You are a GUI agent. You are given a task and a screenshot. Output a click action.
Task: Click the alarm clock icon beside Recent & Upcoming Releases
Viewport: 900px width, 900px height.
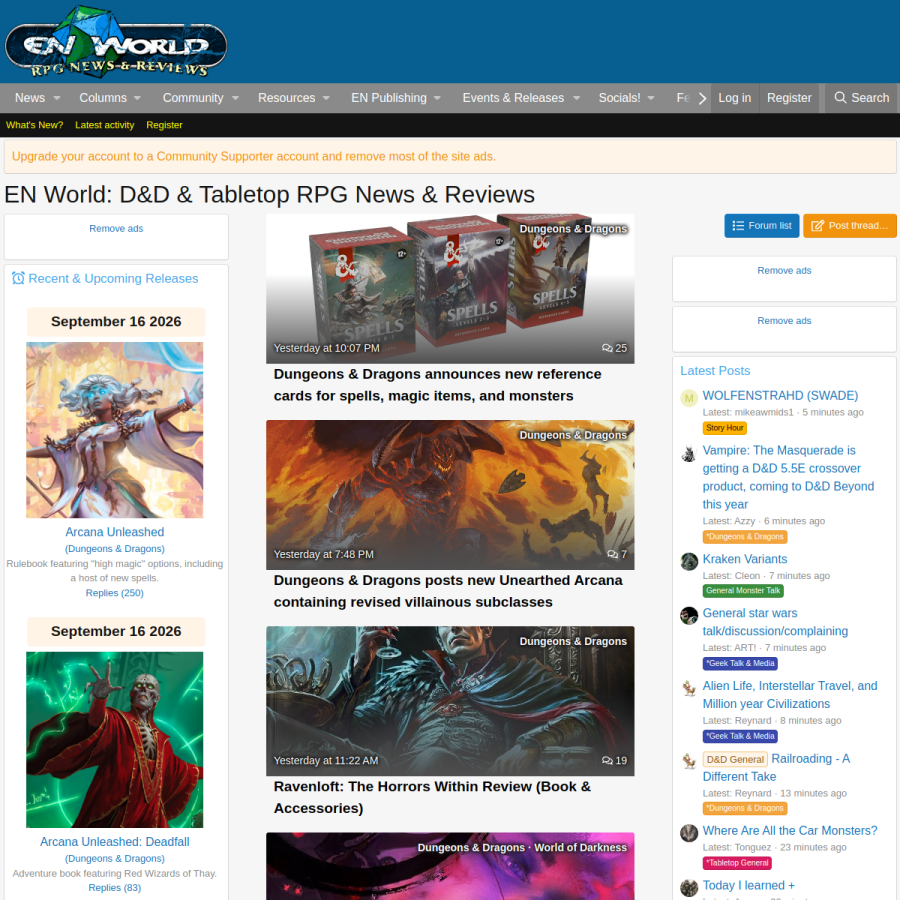[x=18, y=278]
